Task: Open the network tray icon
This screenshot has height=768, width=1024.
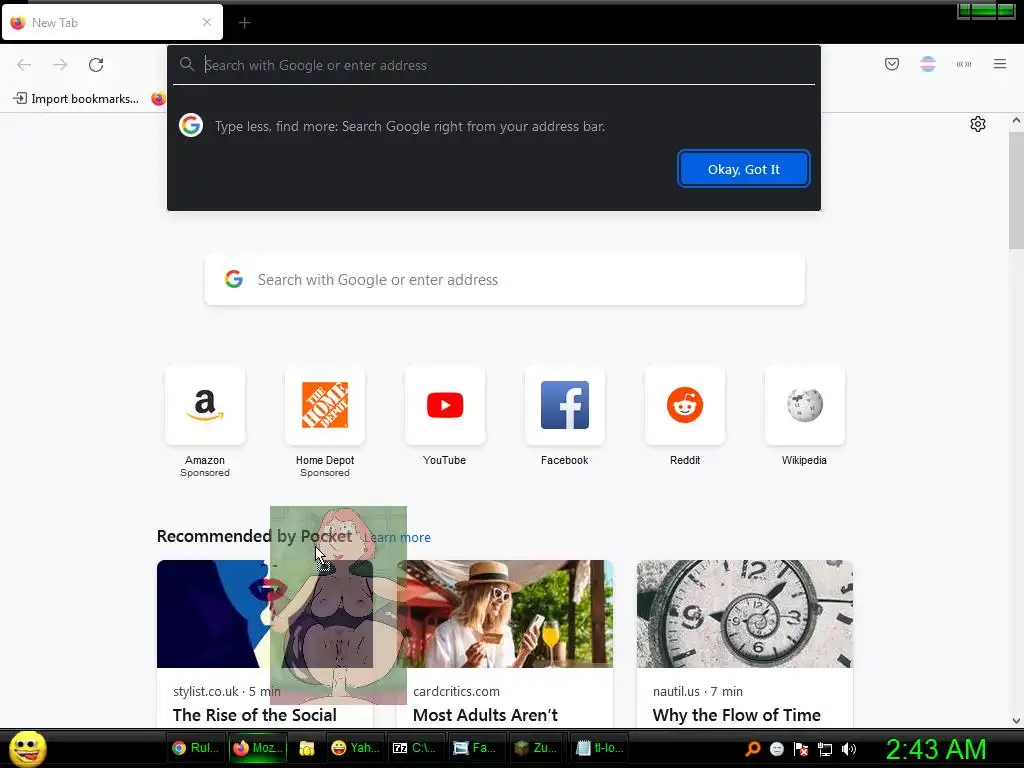Action: click(x=825, y=749)
